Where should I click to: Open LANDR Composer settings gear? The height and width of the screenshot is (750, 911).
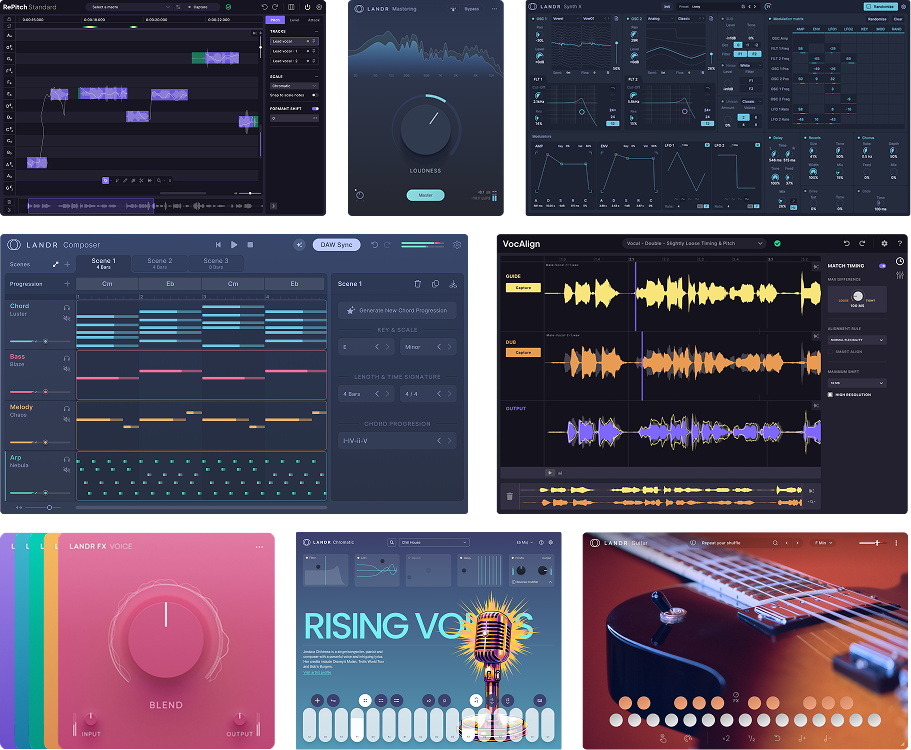[x=457, y=245]
